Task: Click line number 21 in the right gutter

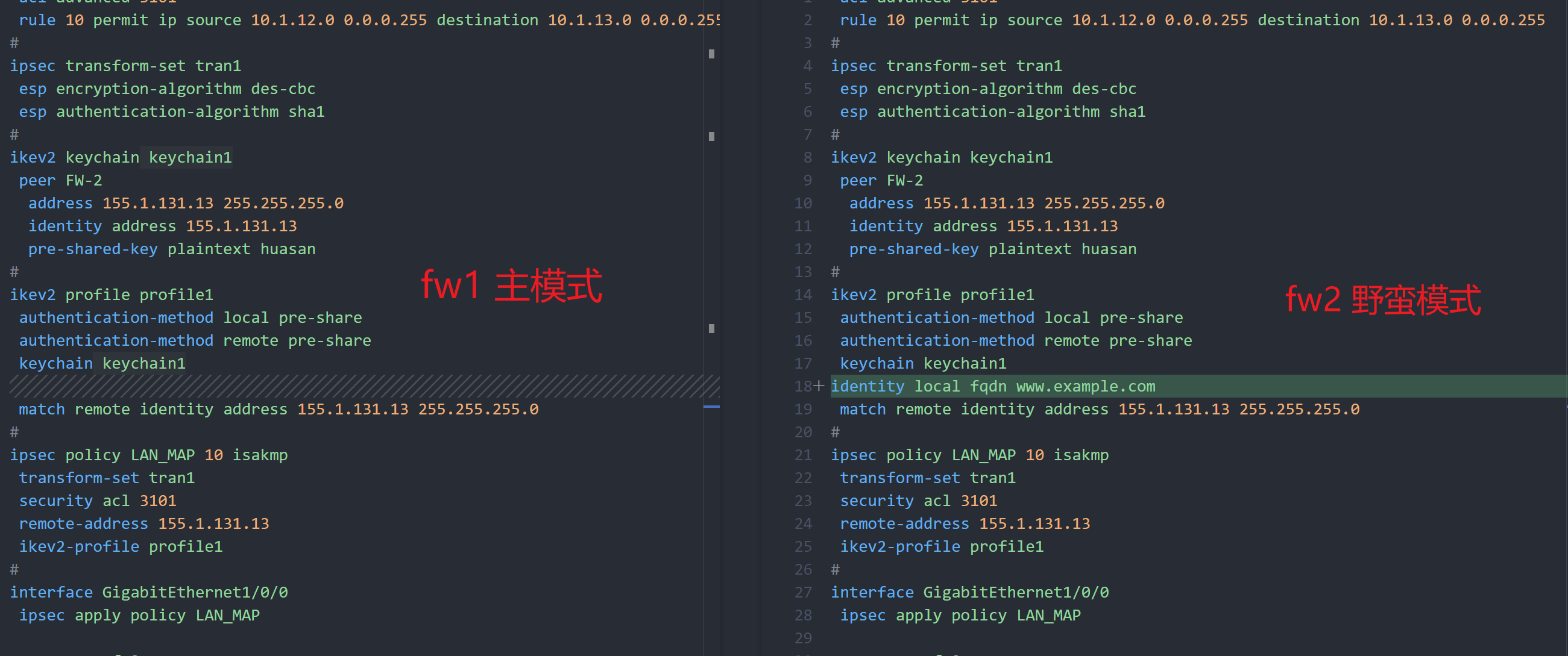Action: pos(802,455)
